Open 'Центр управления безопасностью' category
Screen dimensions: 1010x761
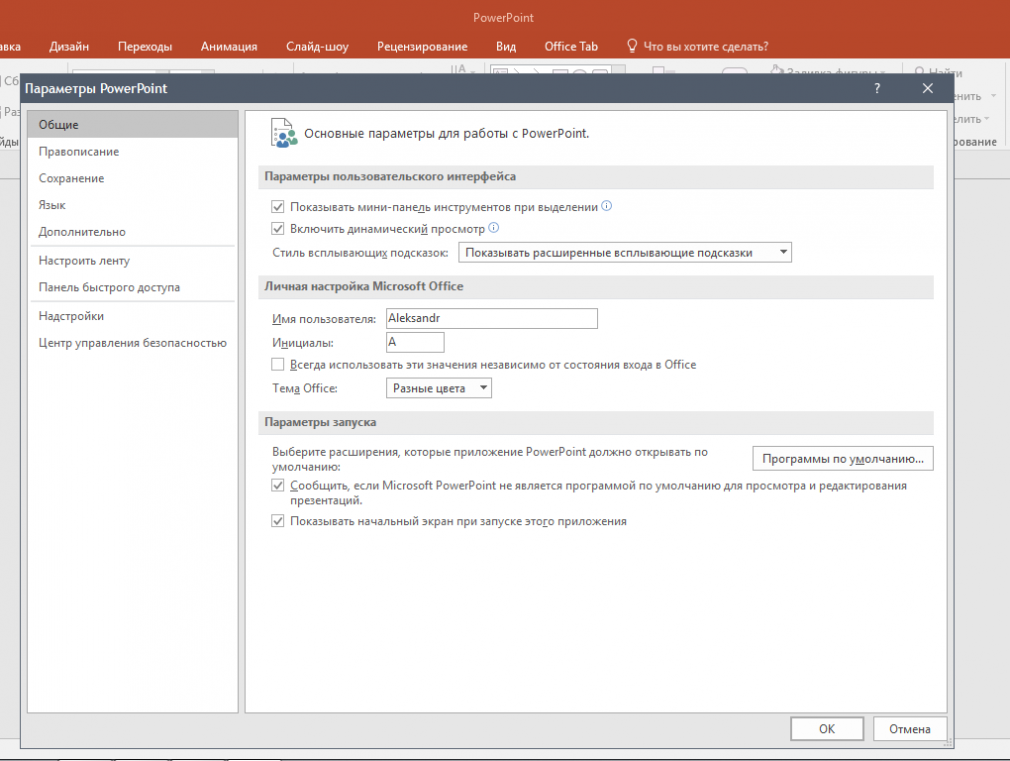[x=133, y=343]
